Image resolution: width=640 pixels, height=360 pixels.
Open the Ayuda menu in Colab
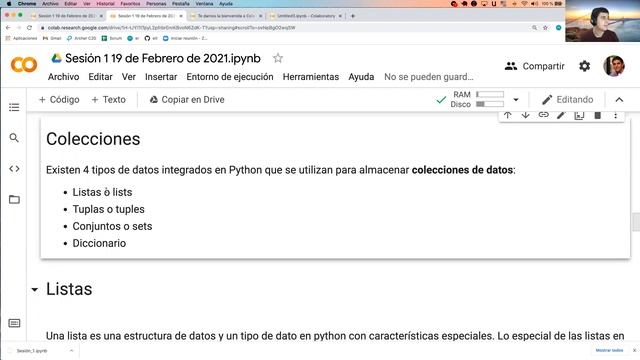(x=361, y=77)
